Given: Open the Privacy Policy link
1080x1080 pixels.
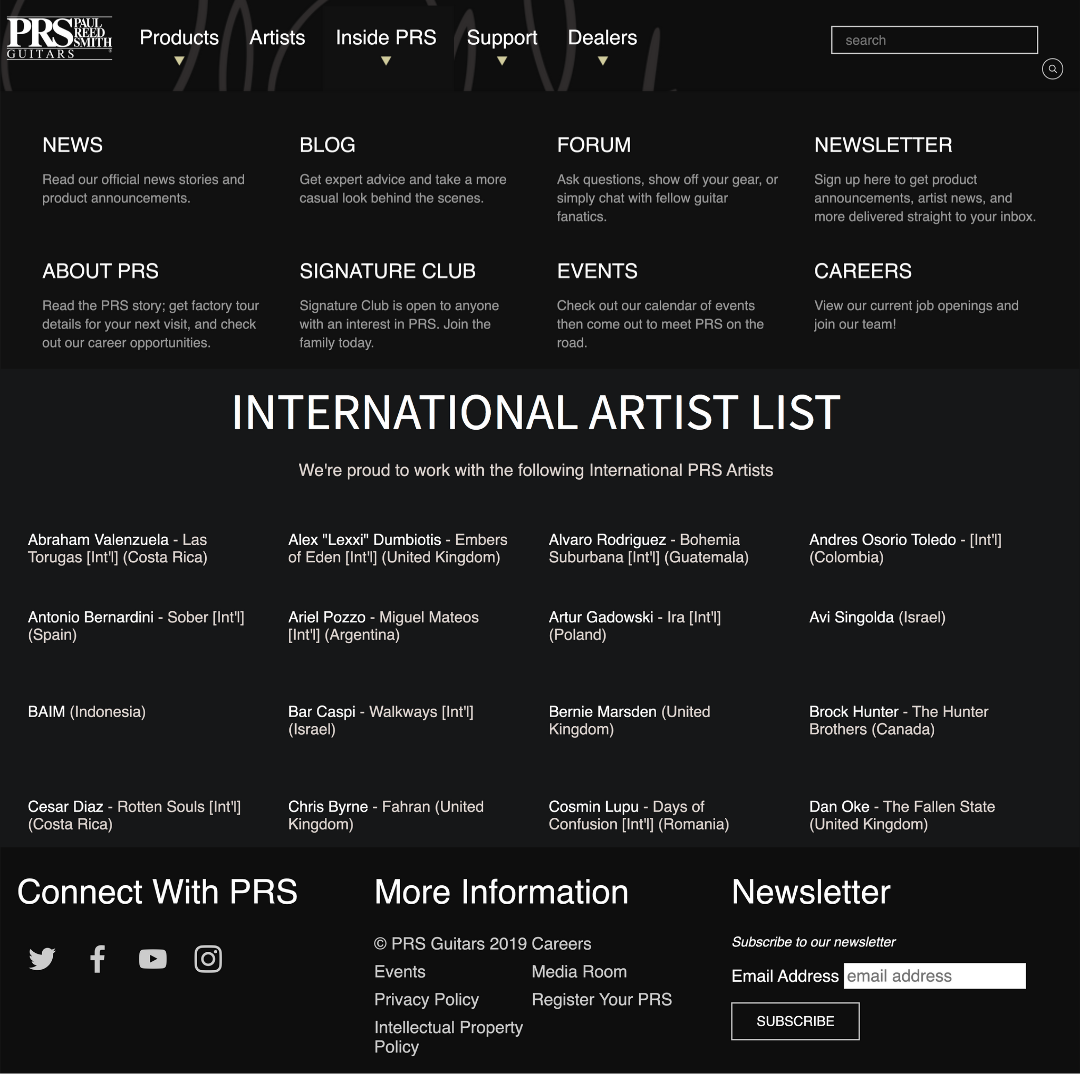Looking at the screenshot, I should pos(426,1000).
